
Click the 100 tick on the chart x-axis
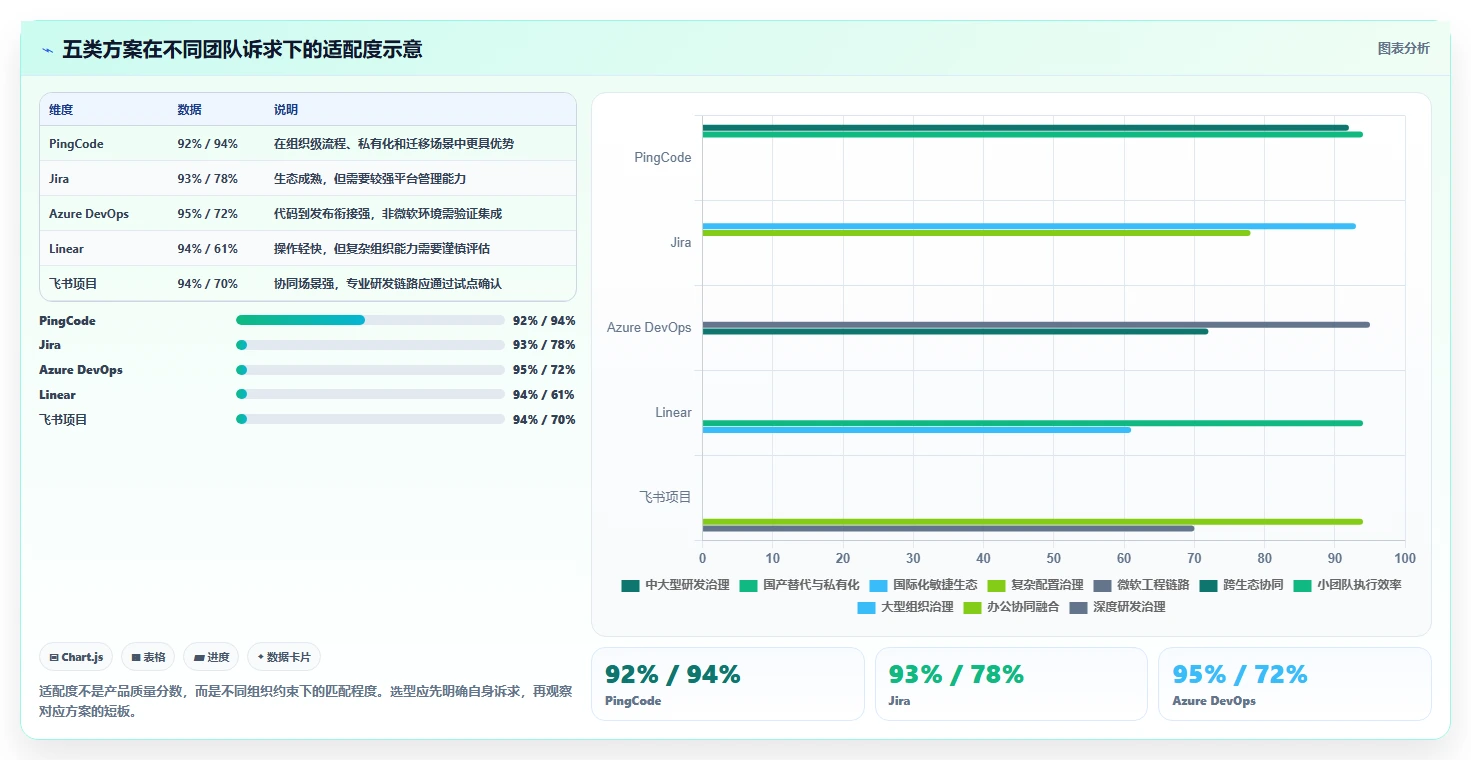(1405, 558)
